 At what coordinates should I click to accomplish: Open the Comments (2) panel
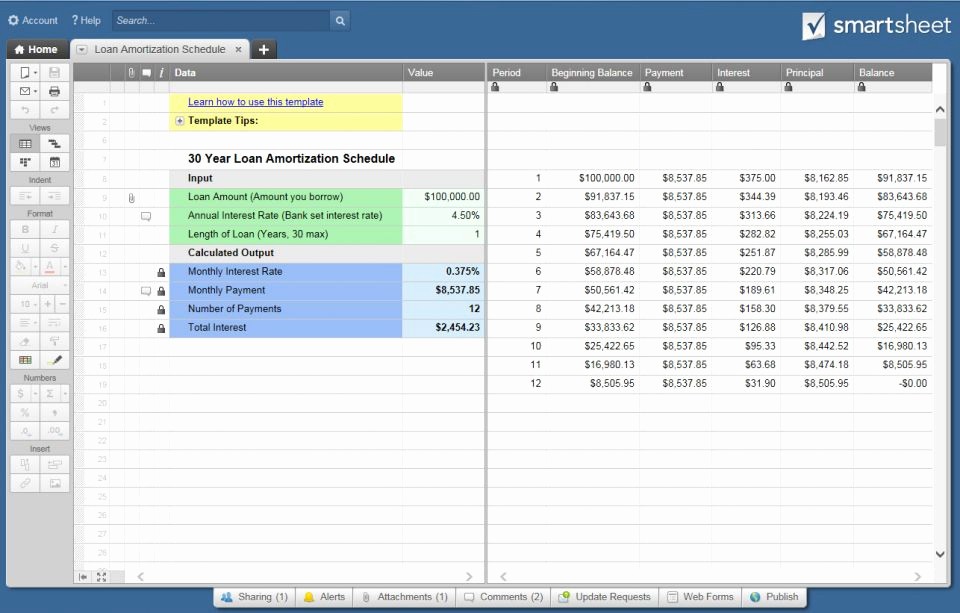(x=503, y=597)
